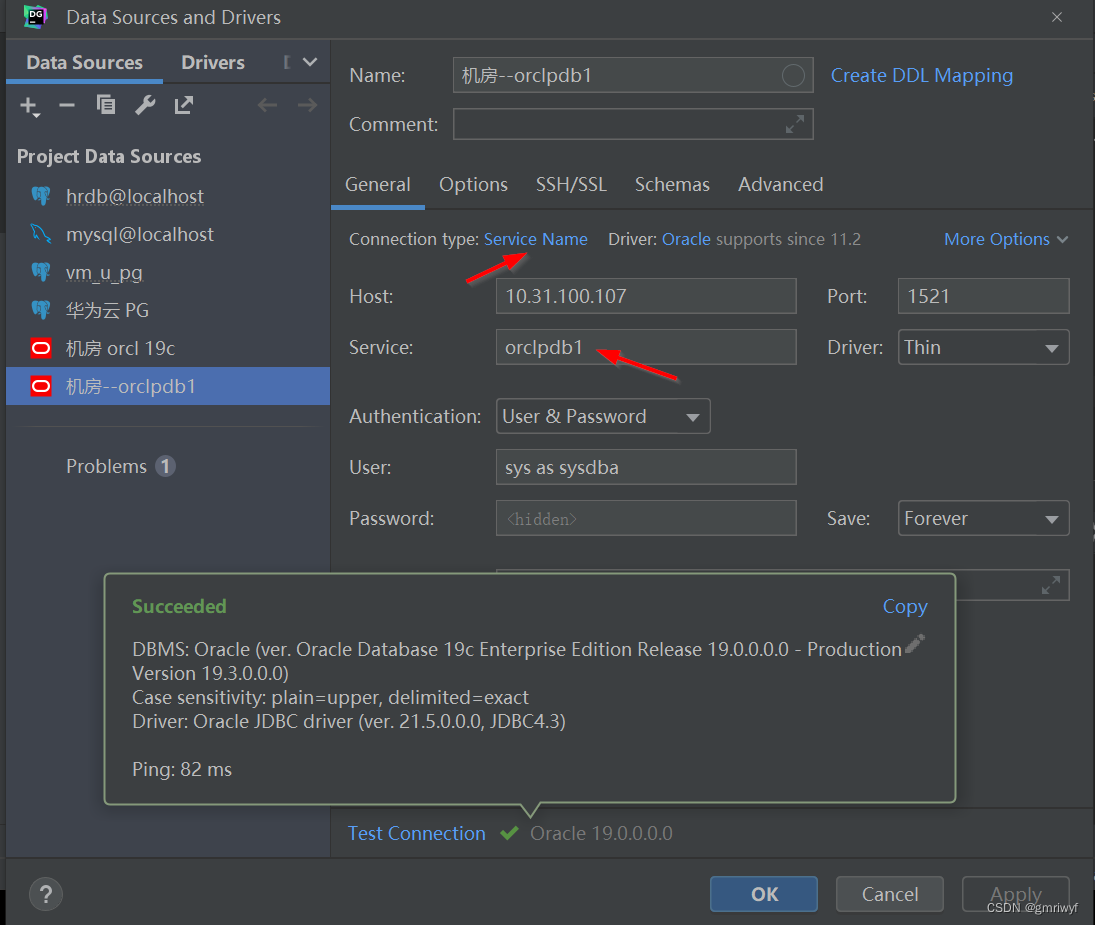Click the Oracle 19.0.0.0.0 status text
This screenshot has height=925, width=1095.
[x=601, y=834]
